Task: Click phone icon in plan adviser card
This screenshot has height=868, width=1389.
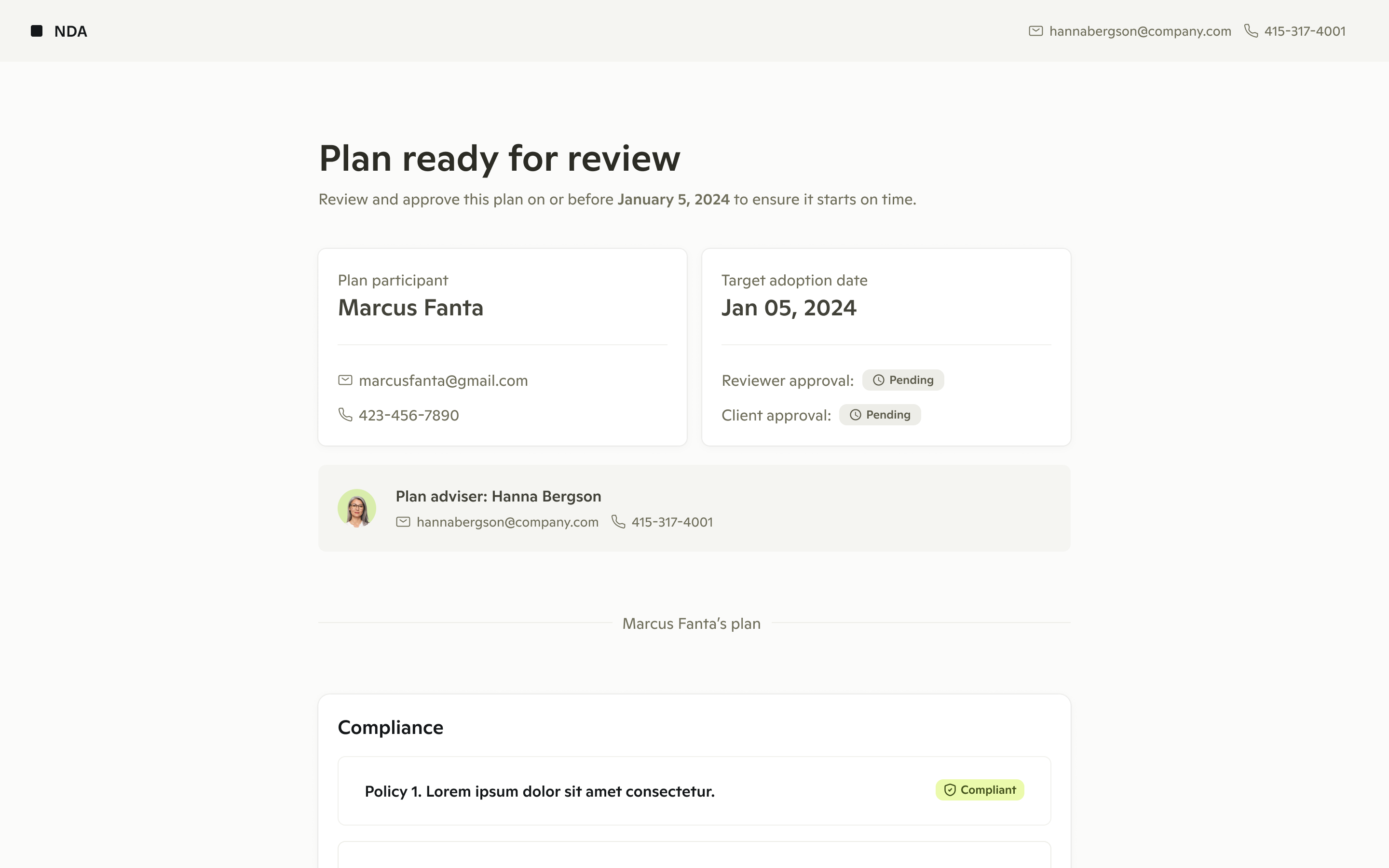Action: (618, 521)
